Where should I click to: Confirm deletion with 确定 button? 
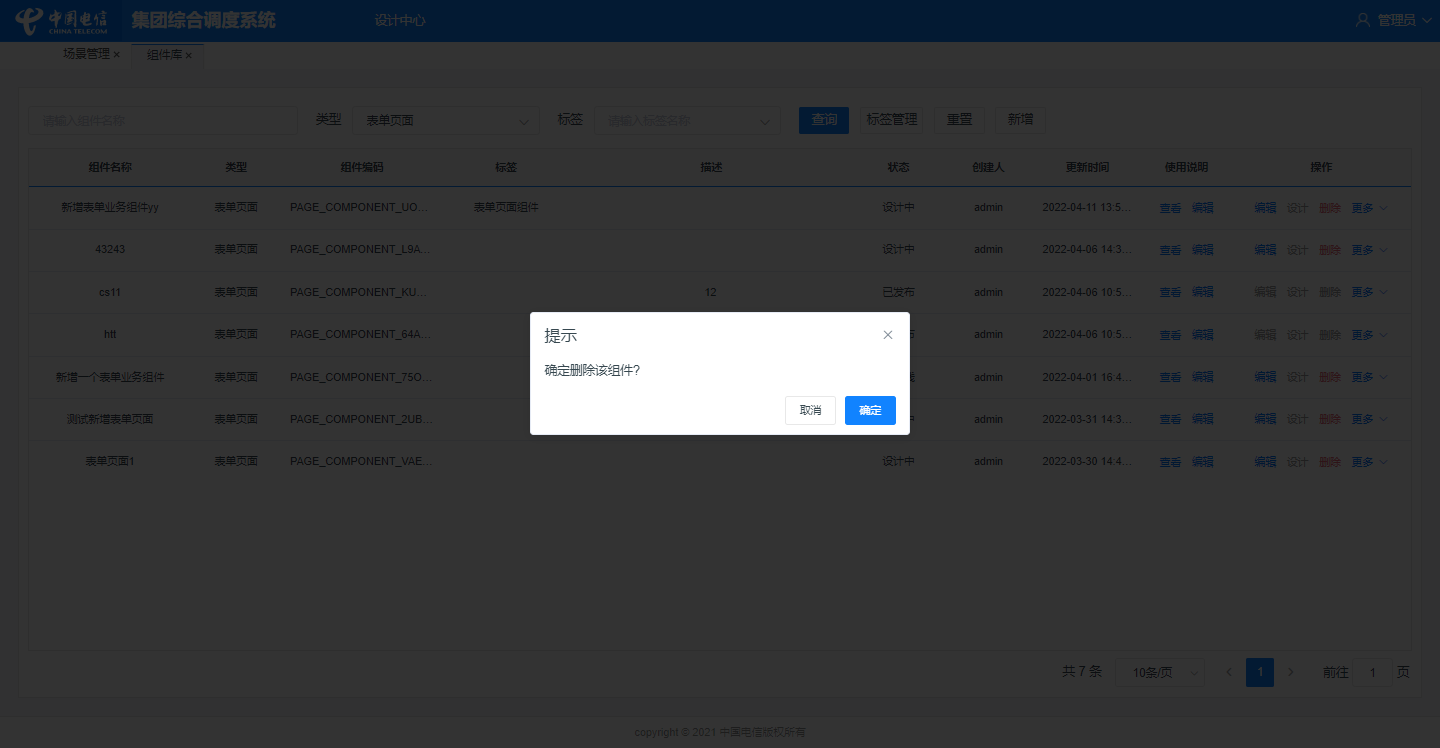(x=870, y=410)
